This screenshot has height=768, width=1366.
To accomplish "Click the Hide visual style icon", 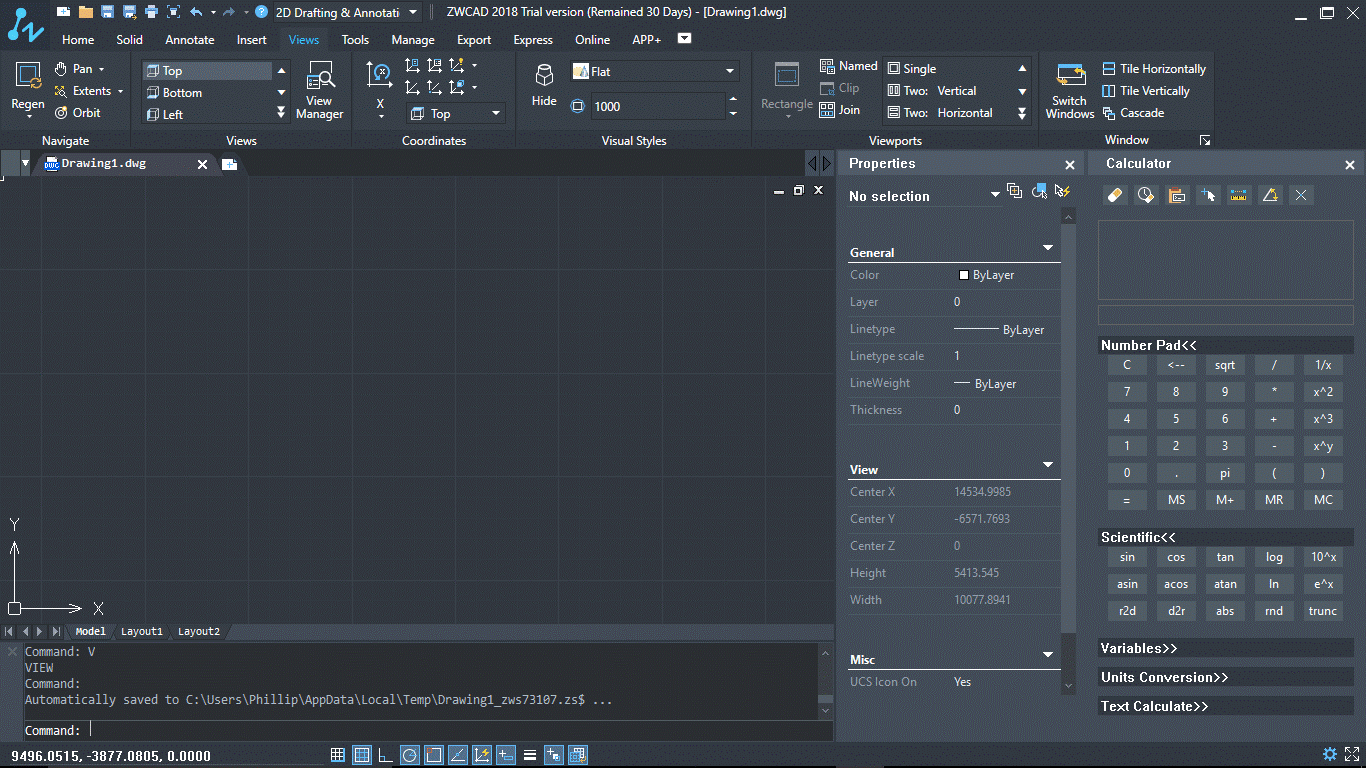I will click(544, 86).
